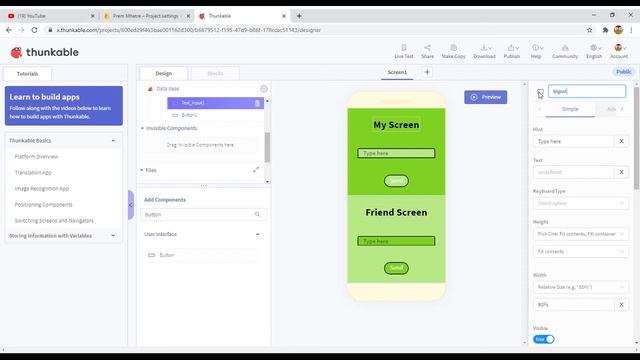Open the Fit contents dropdown
This screenshot has height=360, width=640.
click(581, 251)
